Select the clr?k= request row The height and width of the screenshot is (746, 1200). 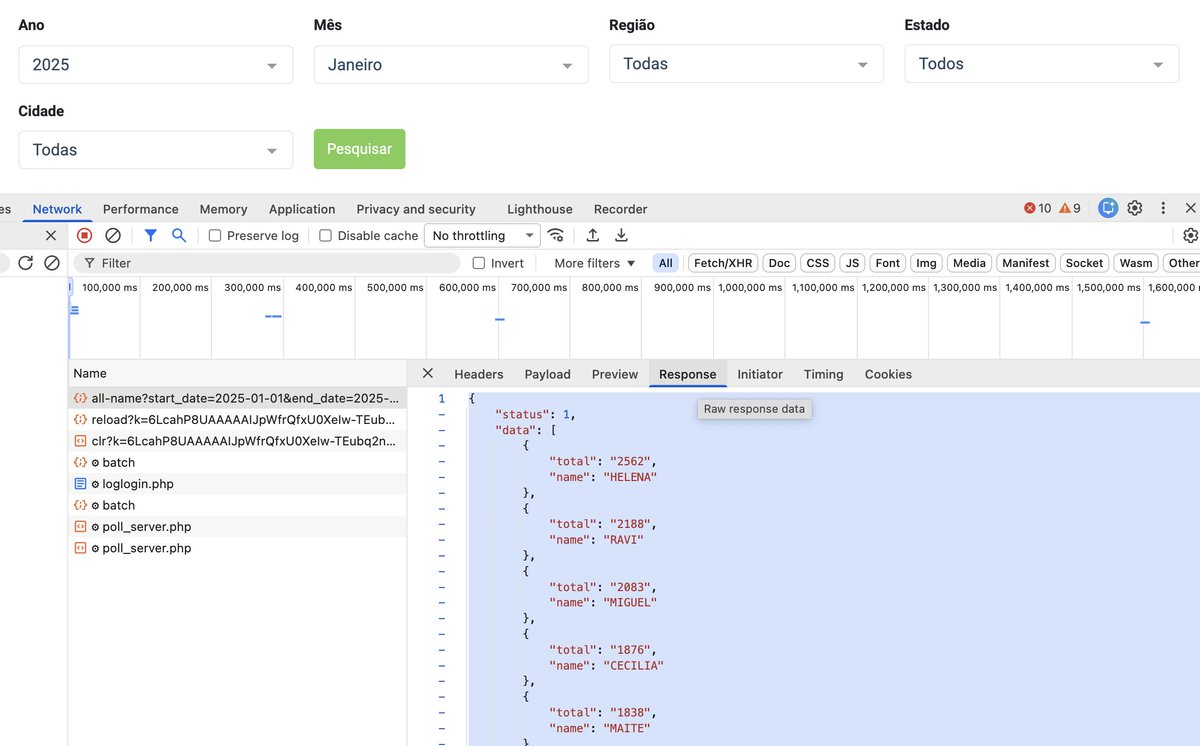(x=238, y=441)
